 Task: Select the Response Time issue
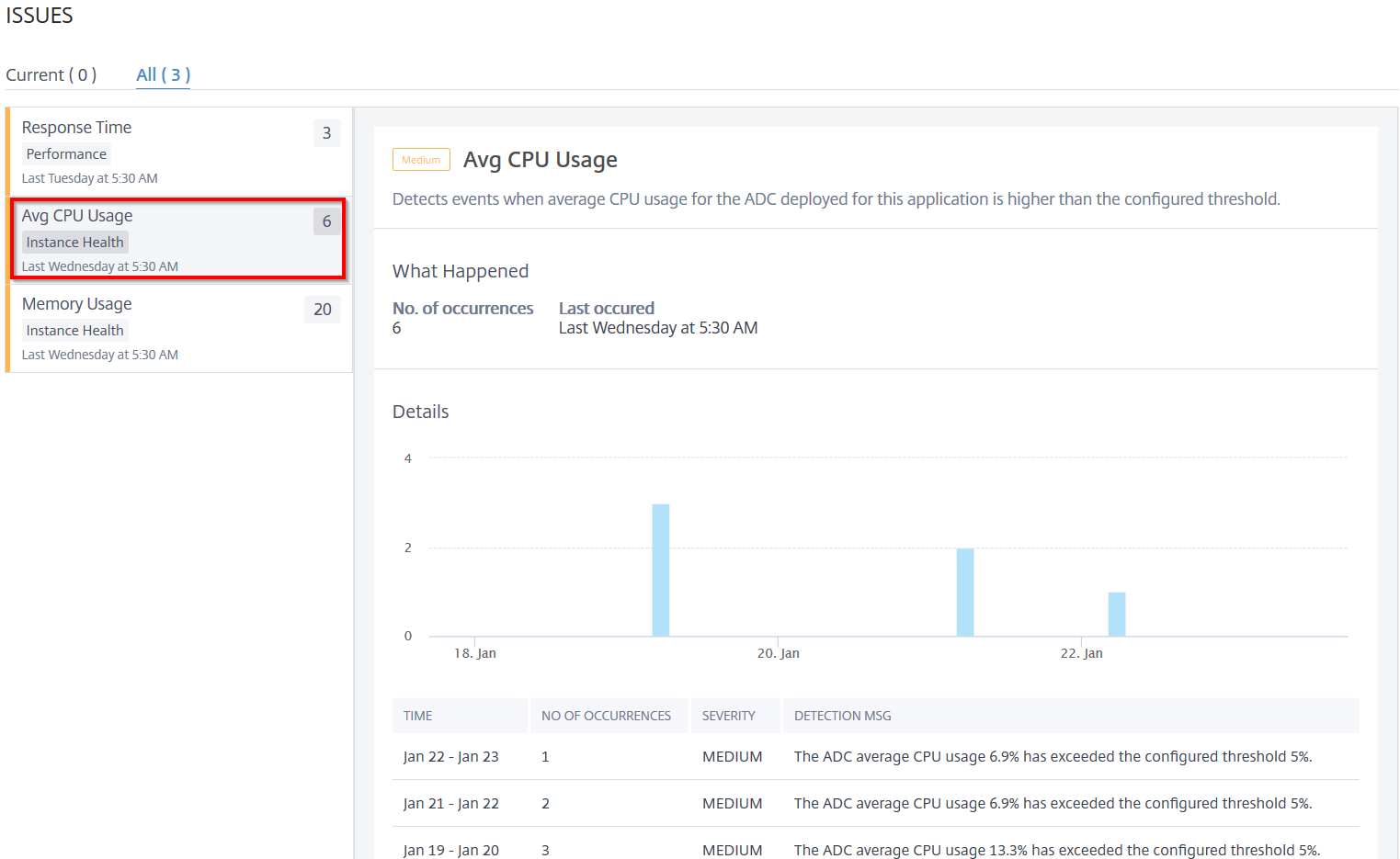click(x=179, y=152)
